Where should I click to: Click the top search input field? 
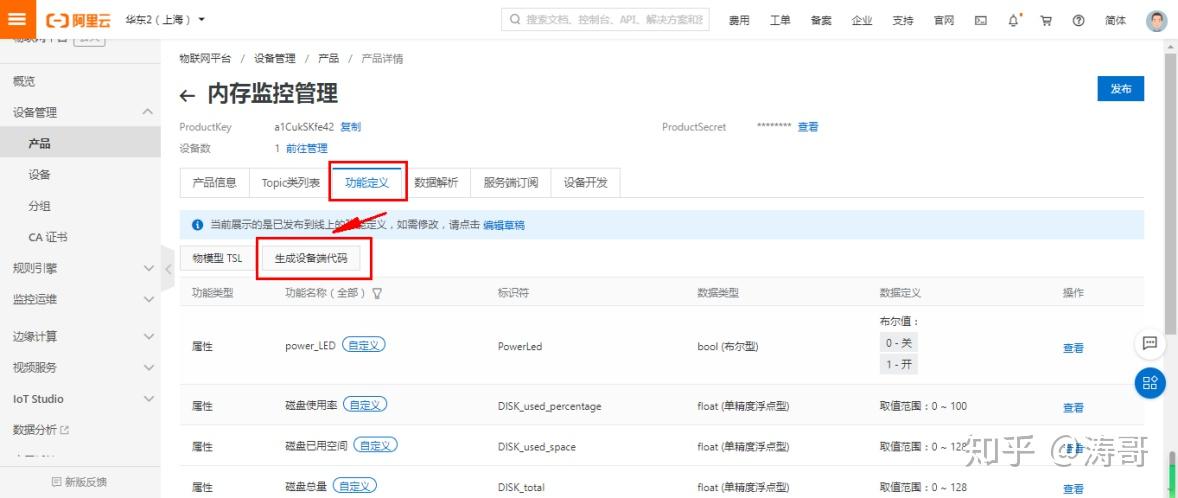coord(606,20)
